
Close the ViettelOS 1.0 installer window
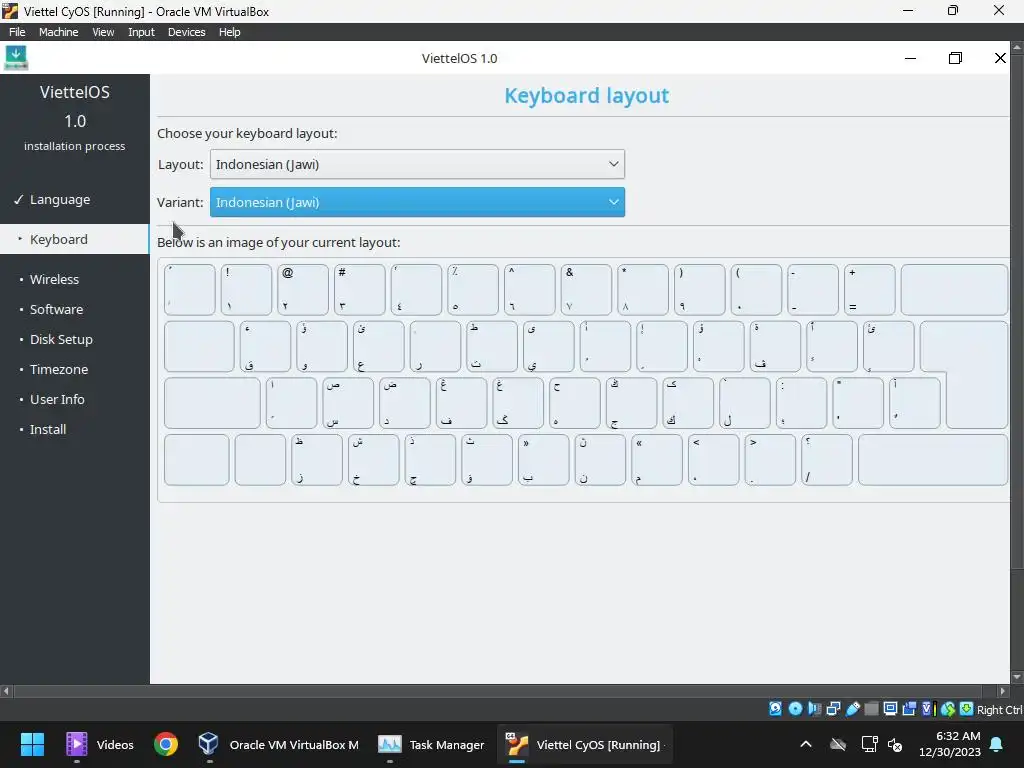click(1000, 58)
